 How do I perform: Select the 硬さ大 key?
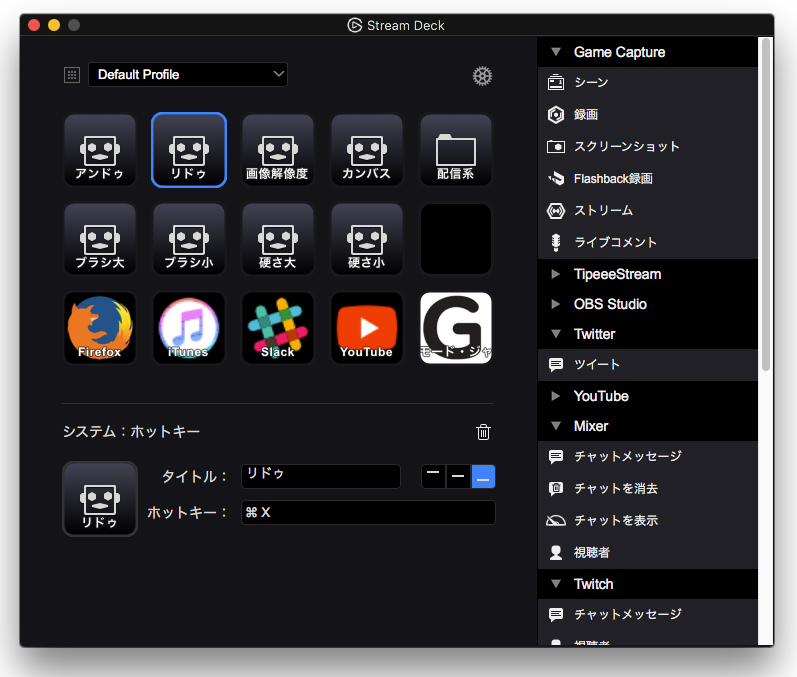[x=278, y=239]
